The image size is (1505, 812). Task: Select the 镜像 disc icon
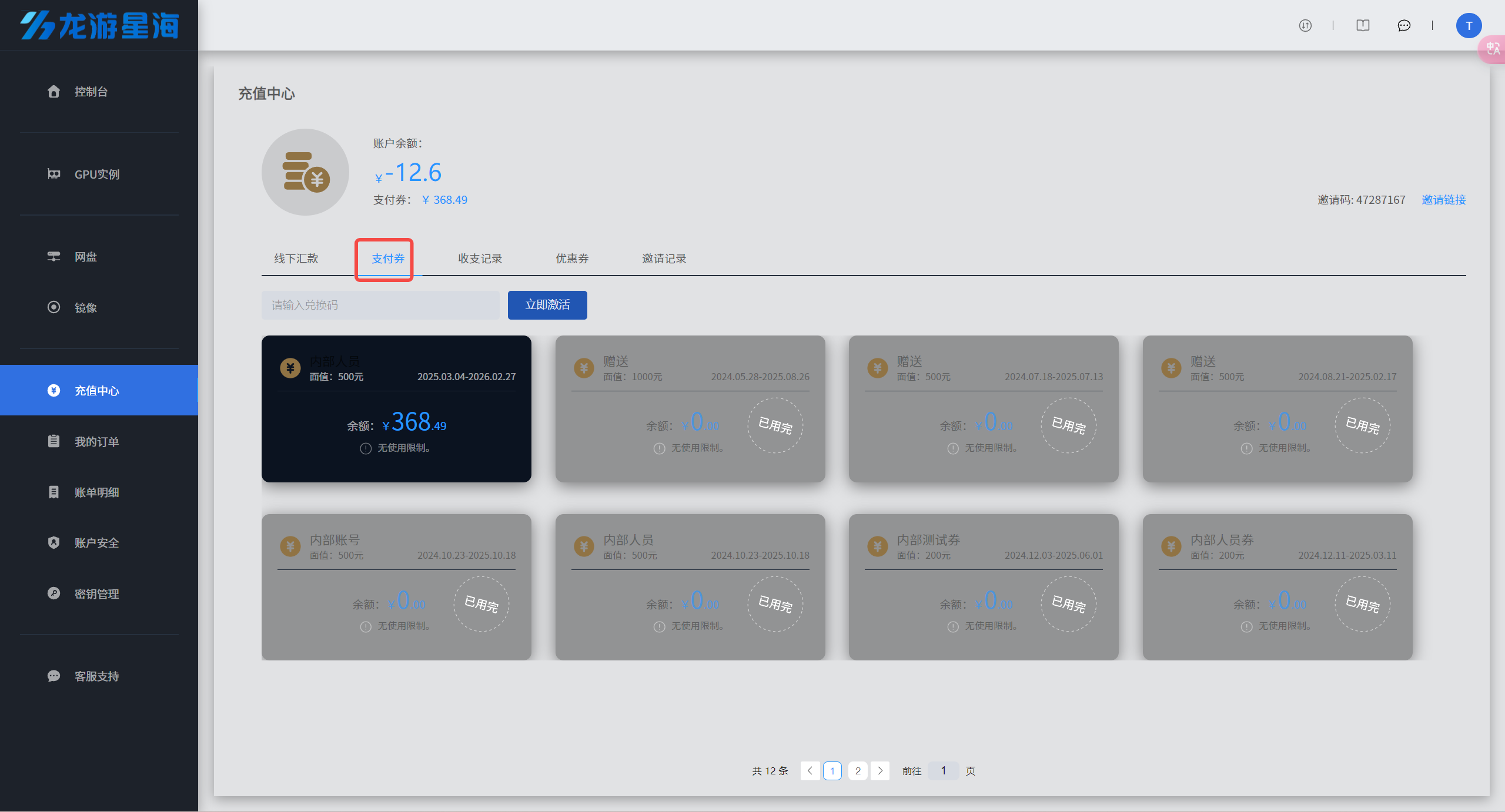coord(53,307)
